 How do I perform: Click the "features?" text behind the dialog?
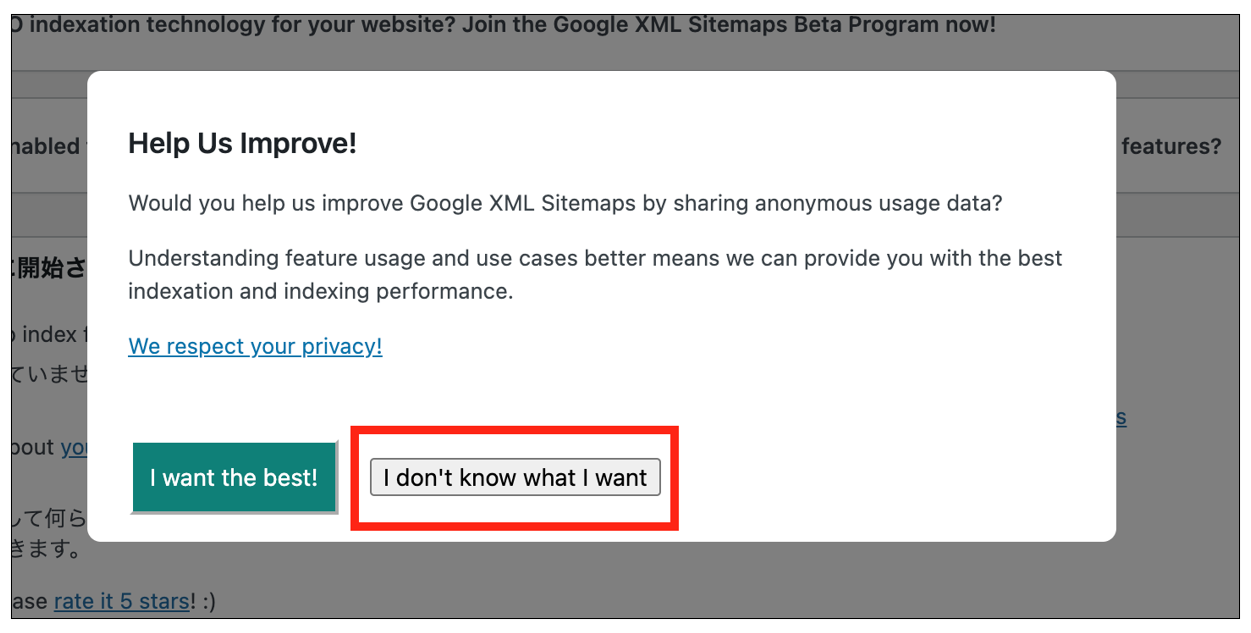coord(1171,146)
